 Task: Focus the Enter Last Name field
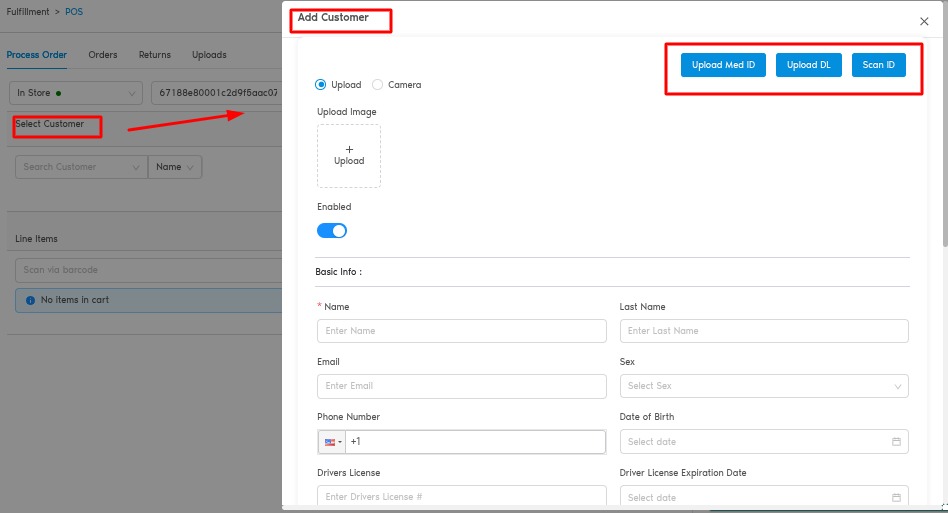pos(764,331)
